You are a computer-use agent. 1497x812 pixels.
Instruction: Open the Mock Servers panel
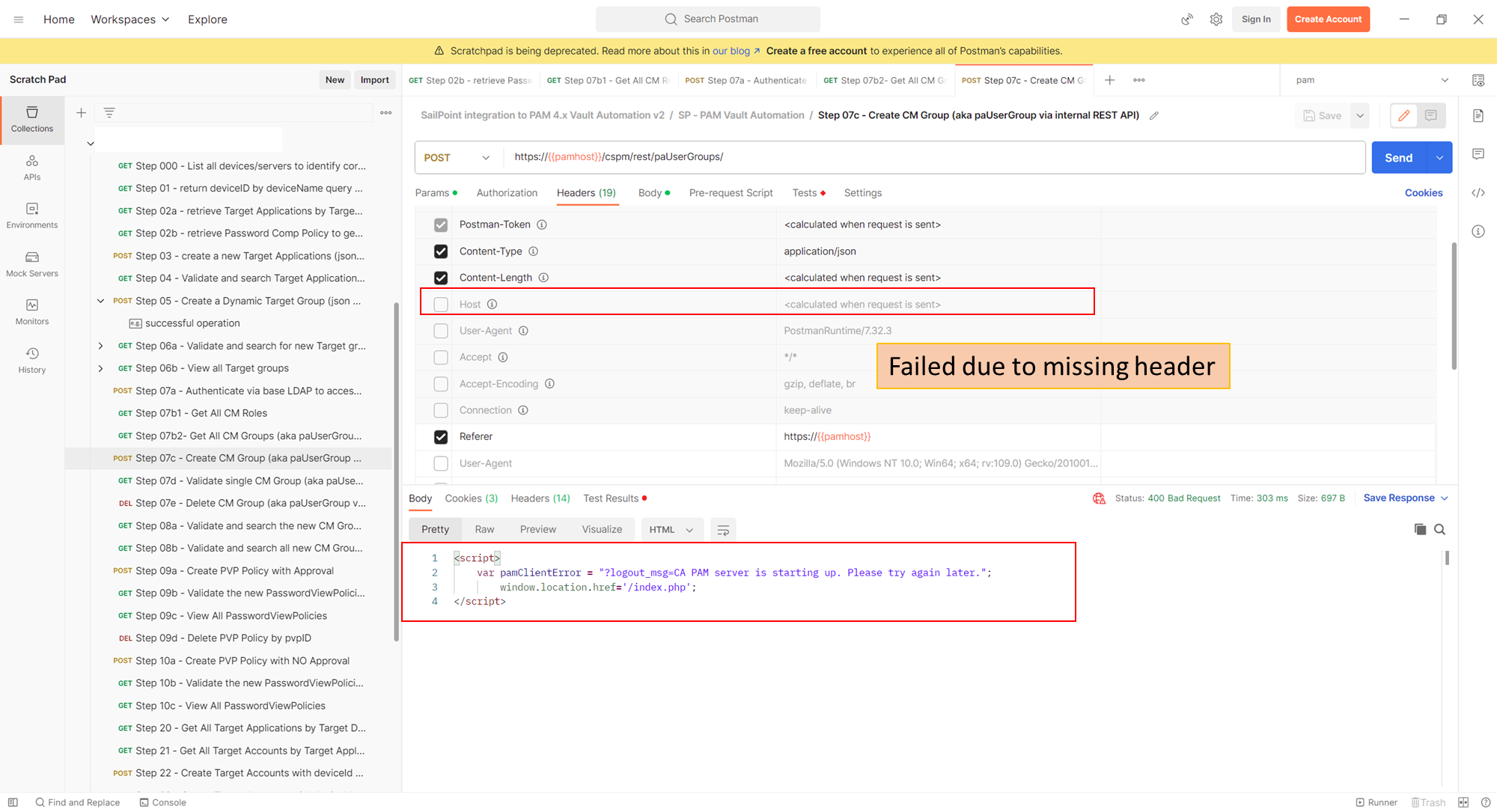pos(32,264)
